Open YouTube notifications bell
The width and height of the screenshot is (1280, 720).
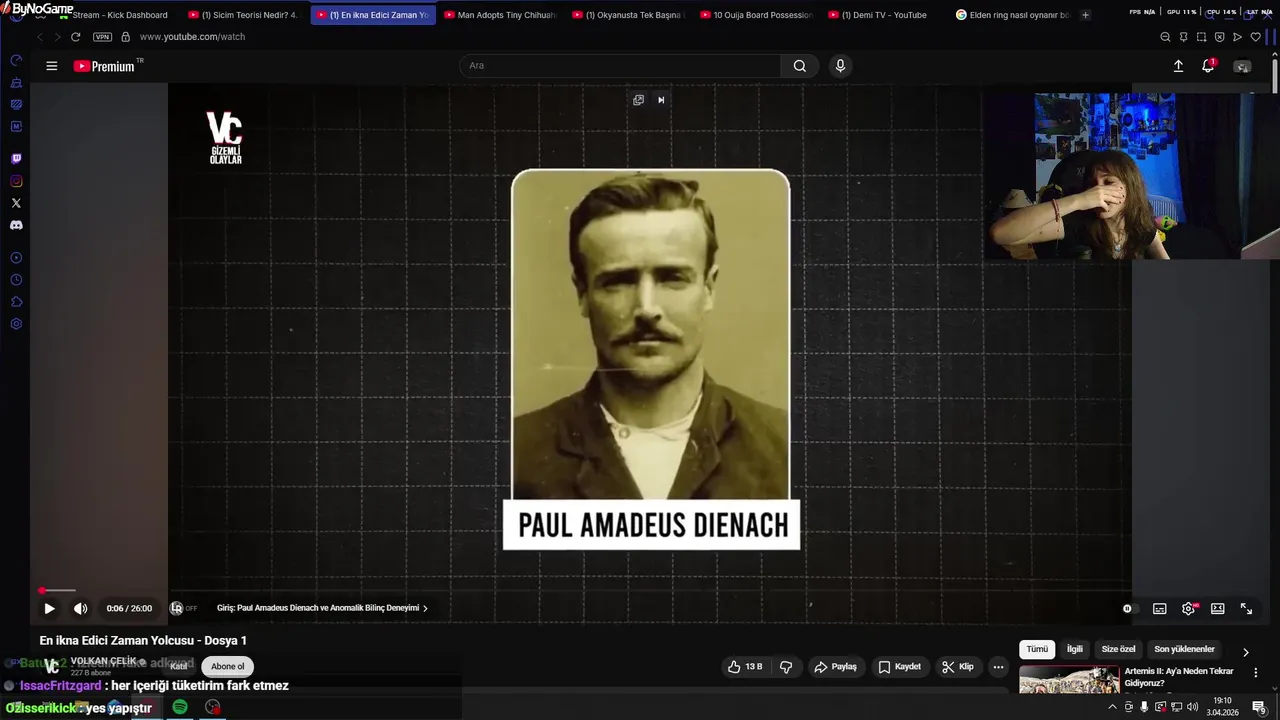click(1208, 66)
